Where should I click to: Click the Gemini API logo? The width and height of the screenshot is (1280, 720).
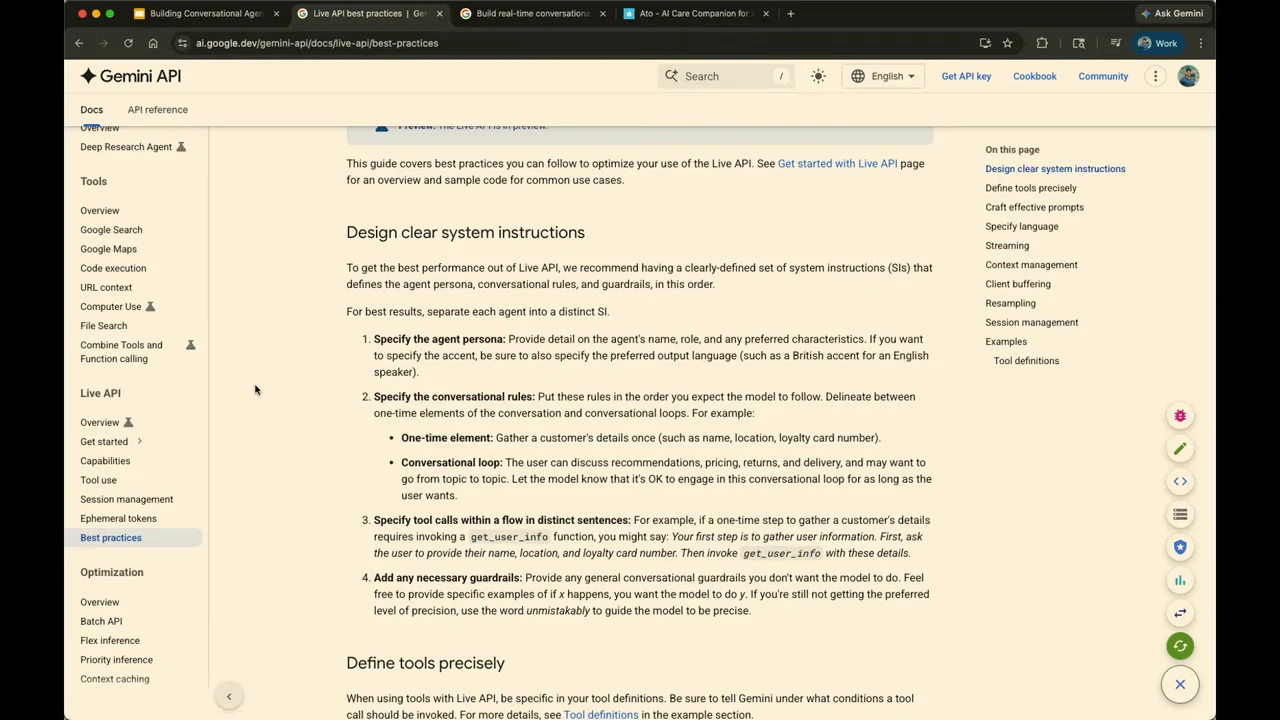click(x=131, y=76)
